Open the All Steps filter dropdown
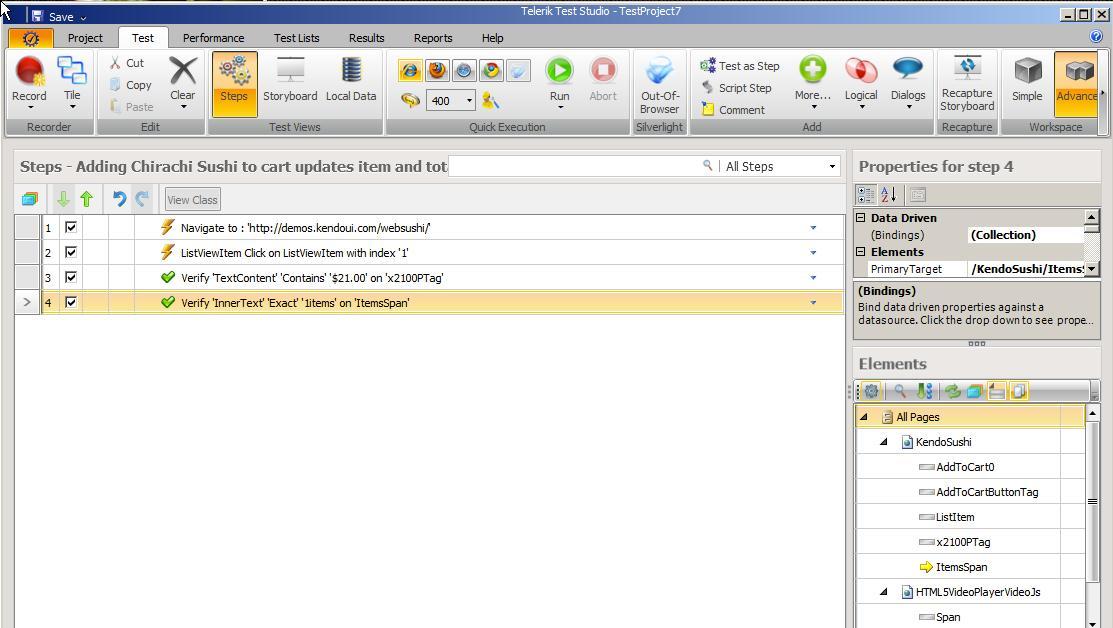The width and height of the screenshot is (1113, 628). [832, 167]
